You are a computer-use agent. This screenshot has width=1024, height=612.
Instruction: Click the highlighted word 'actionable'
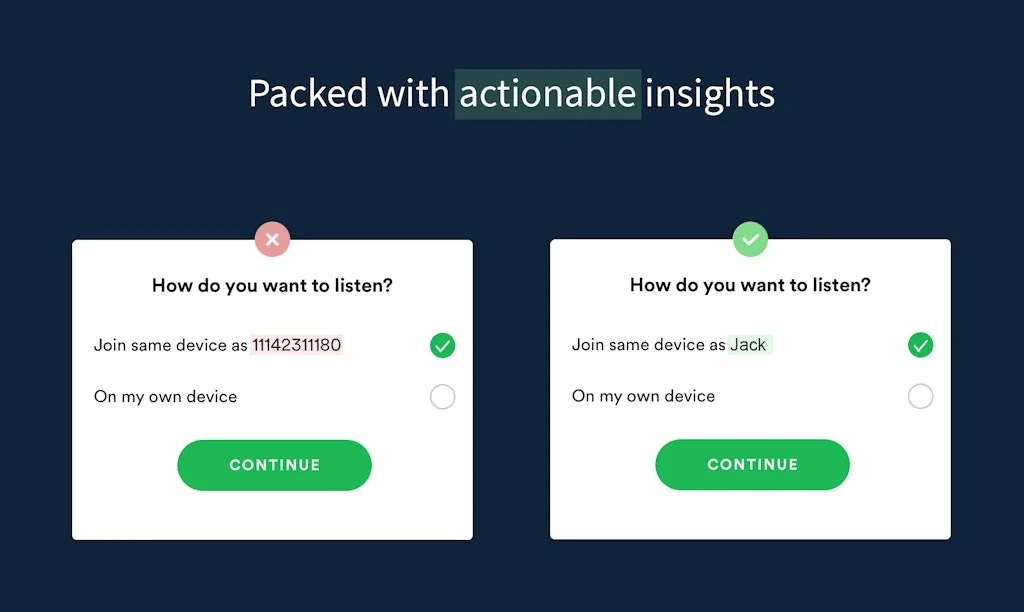pyautogui.click(x=547, y=94)
